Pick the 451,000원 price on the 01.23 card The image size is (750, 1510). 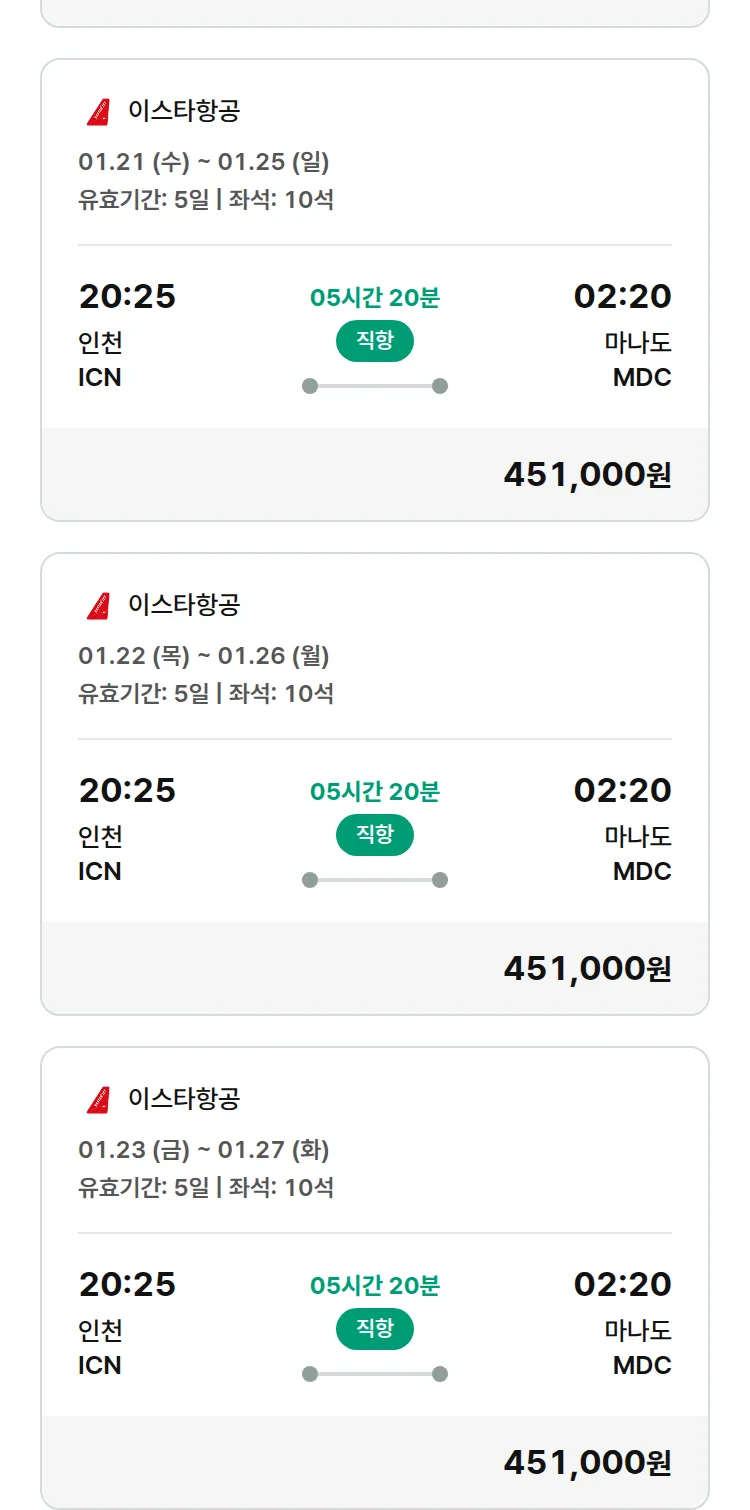point(587,1463)
